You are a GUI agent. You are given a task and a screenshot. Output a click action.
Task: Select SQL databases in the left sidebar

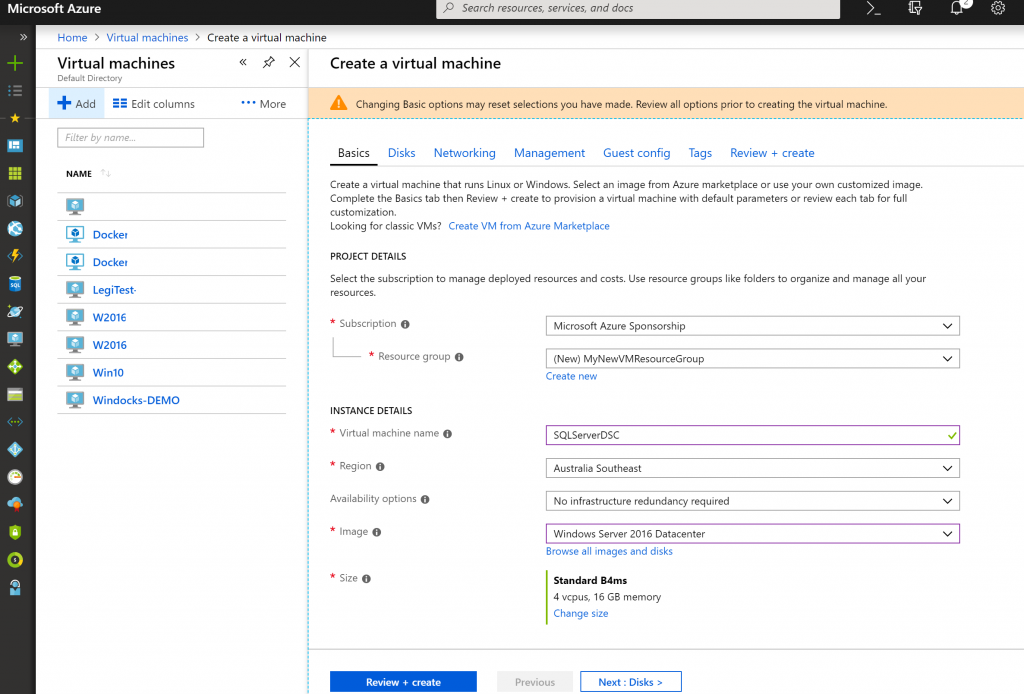point(15,283)
